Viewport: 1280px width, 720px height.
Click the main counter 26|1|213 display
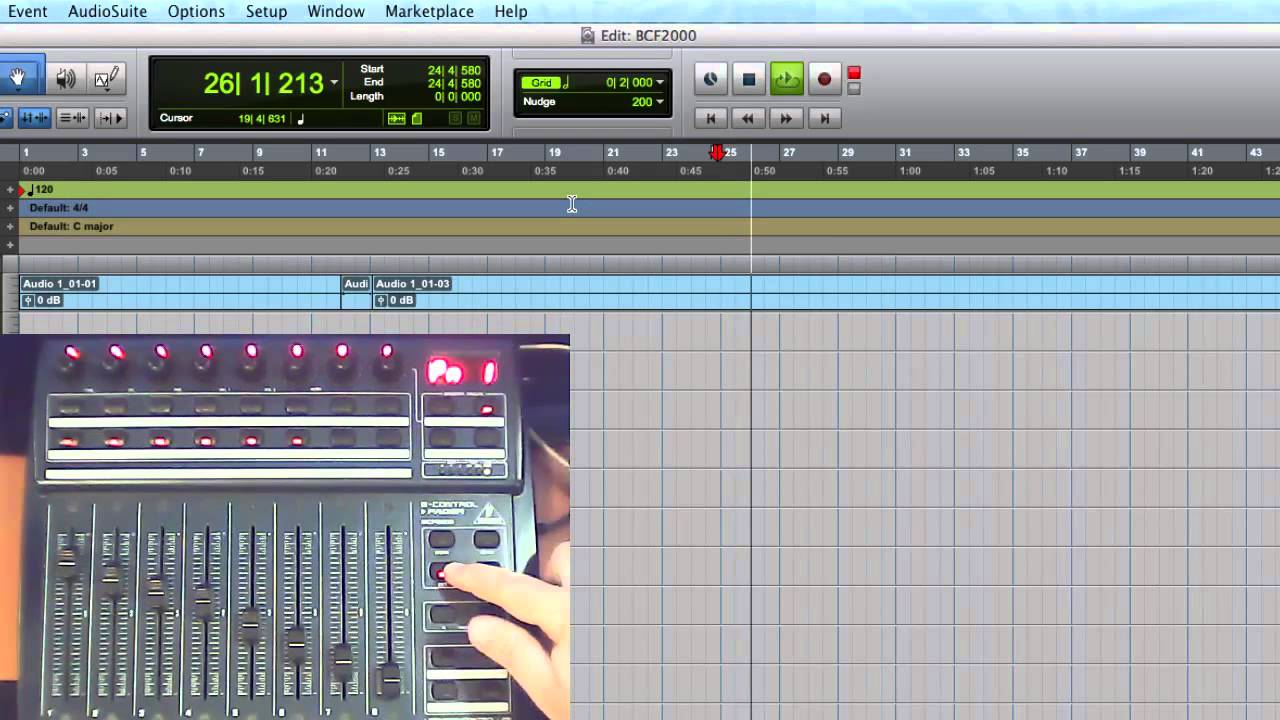click(263, 83)
